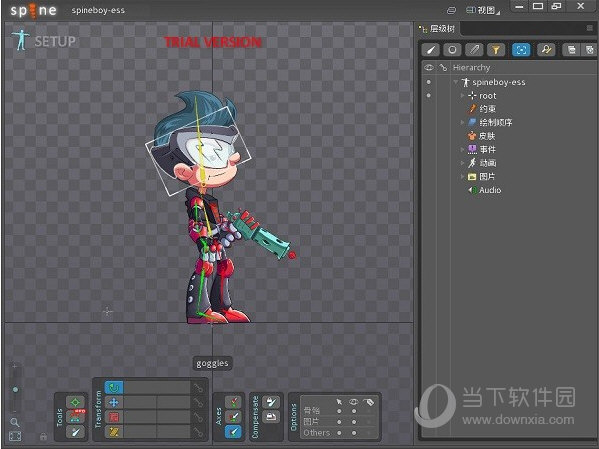Click the eye visibility column header

pos(429,68)
